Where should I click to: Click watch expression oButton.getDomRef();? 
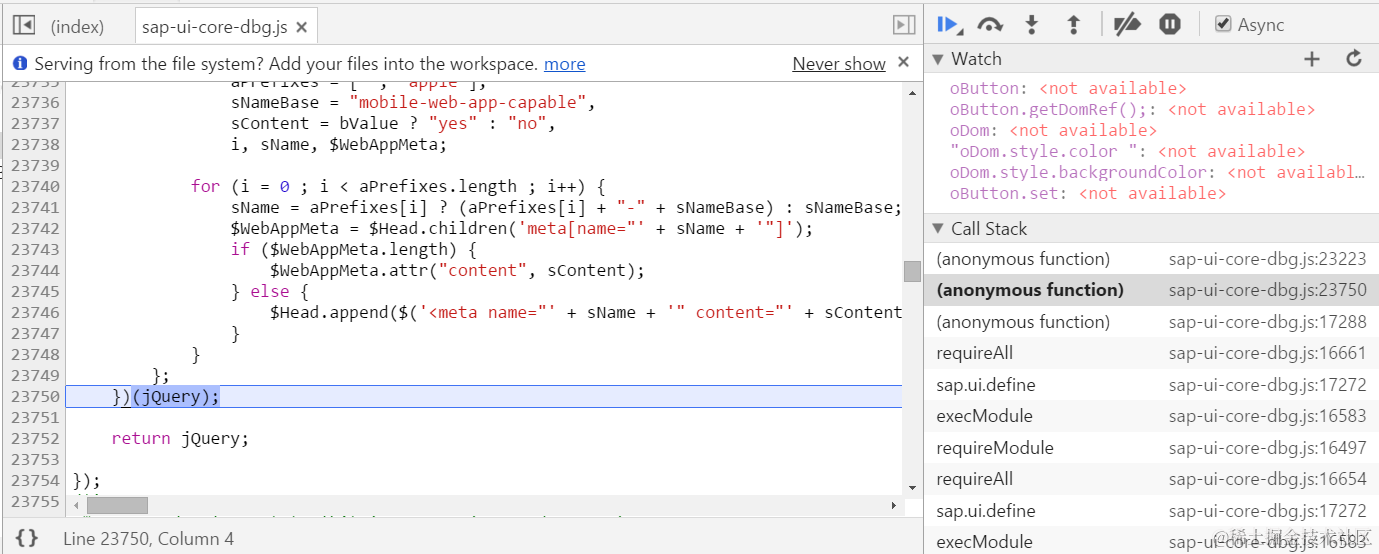coord(1132,109)
